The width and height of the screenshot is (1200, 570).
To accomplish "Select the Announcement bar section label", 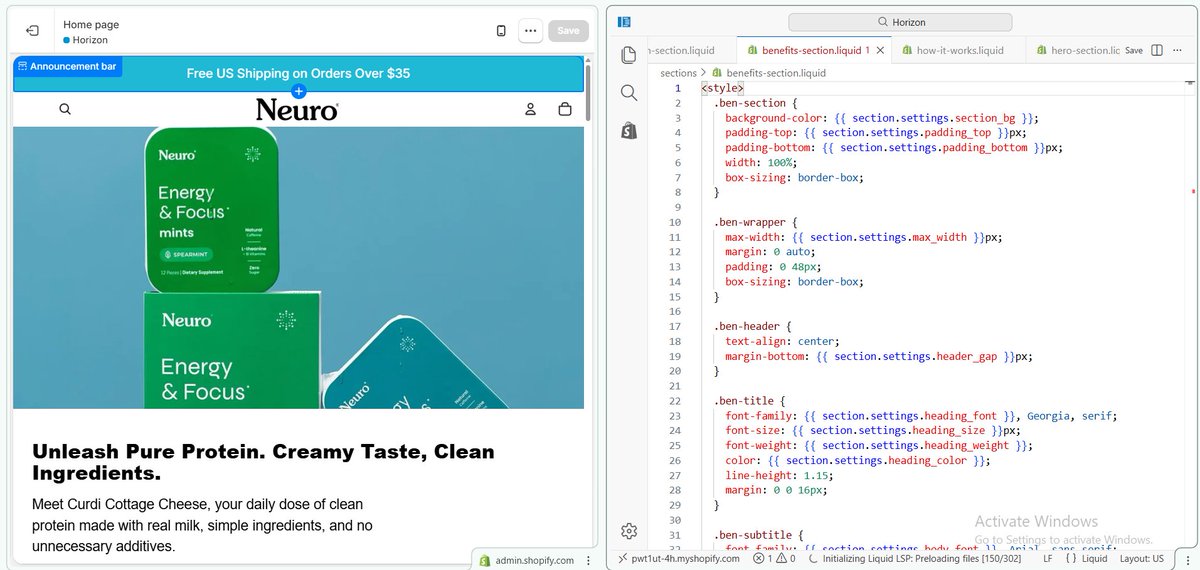I will (68, 67).
